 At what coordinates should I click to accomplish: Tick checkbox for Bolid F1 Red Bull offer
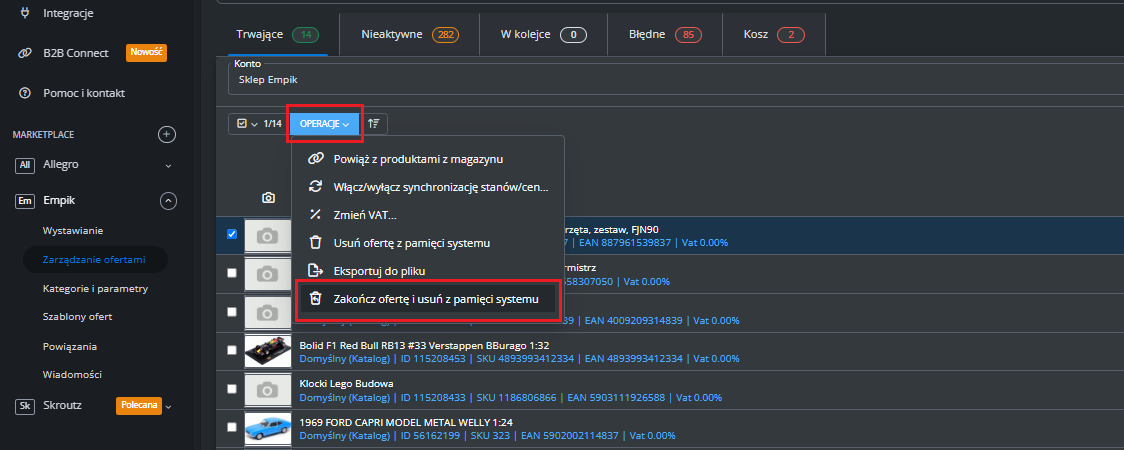[x=232, y=351]
